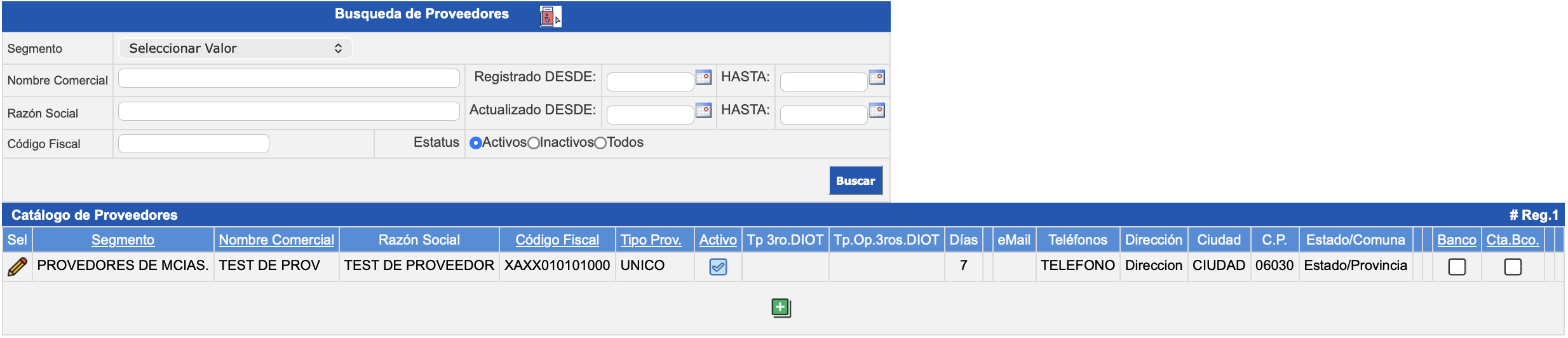Click the Código Fiscal input field
The image size is (1568, 338).
(x=193, y=144)
